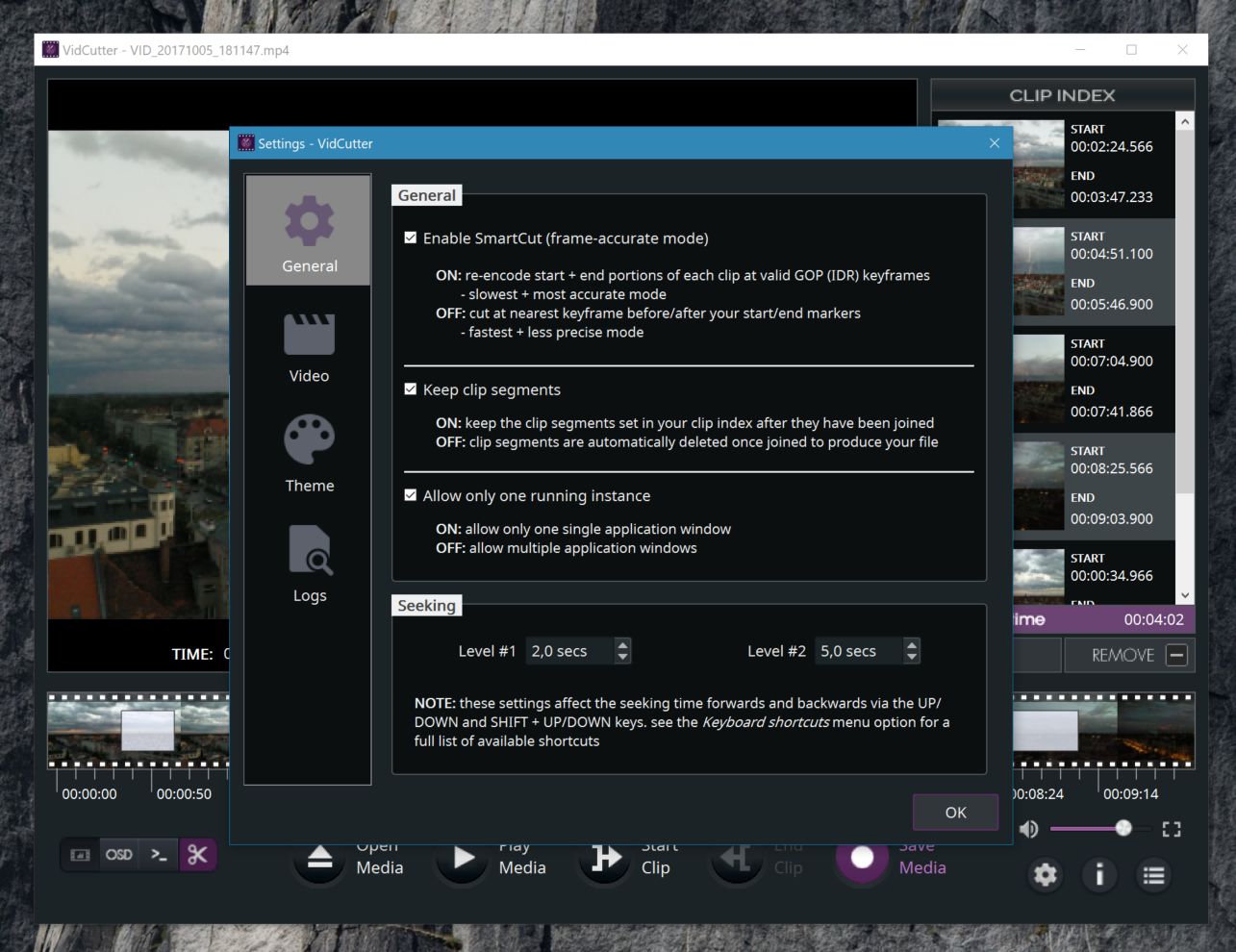1236x952 pixels.
Task: Toggle fullscreen via the corner brackets icon
Action: click(x=1172, y=829)
